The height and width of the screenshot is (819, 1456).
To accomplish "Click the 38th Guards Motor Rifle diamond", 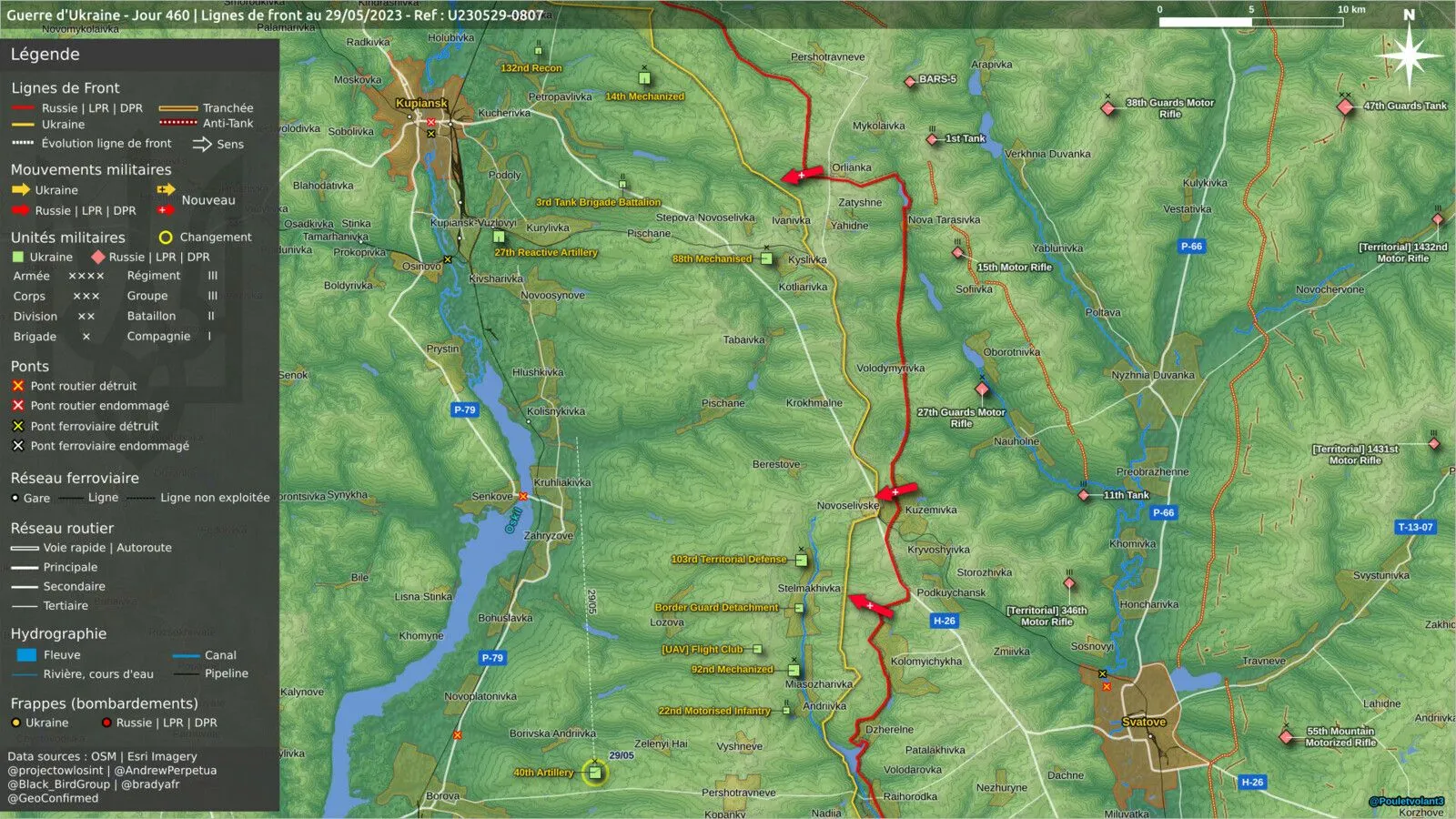I will (1107, 108).
